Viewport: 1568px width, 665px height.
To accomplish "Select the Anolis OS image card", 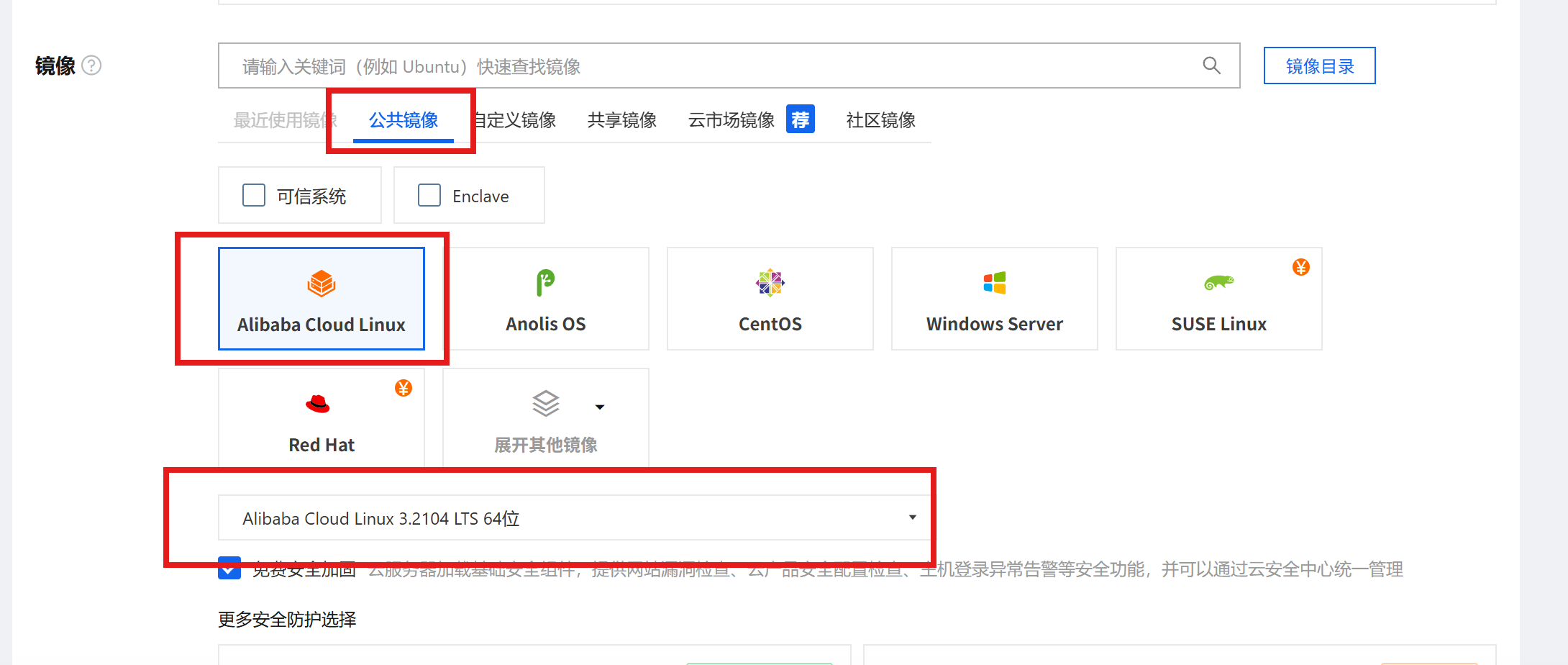I will pos(546,299).
